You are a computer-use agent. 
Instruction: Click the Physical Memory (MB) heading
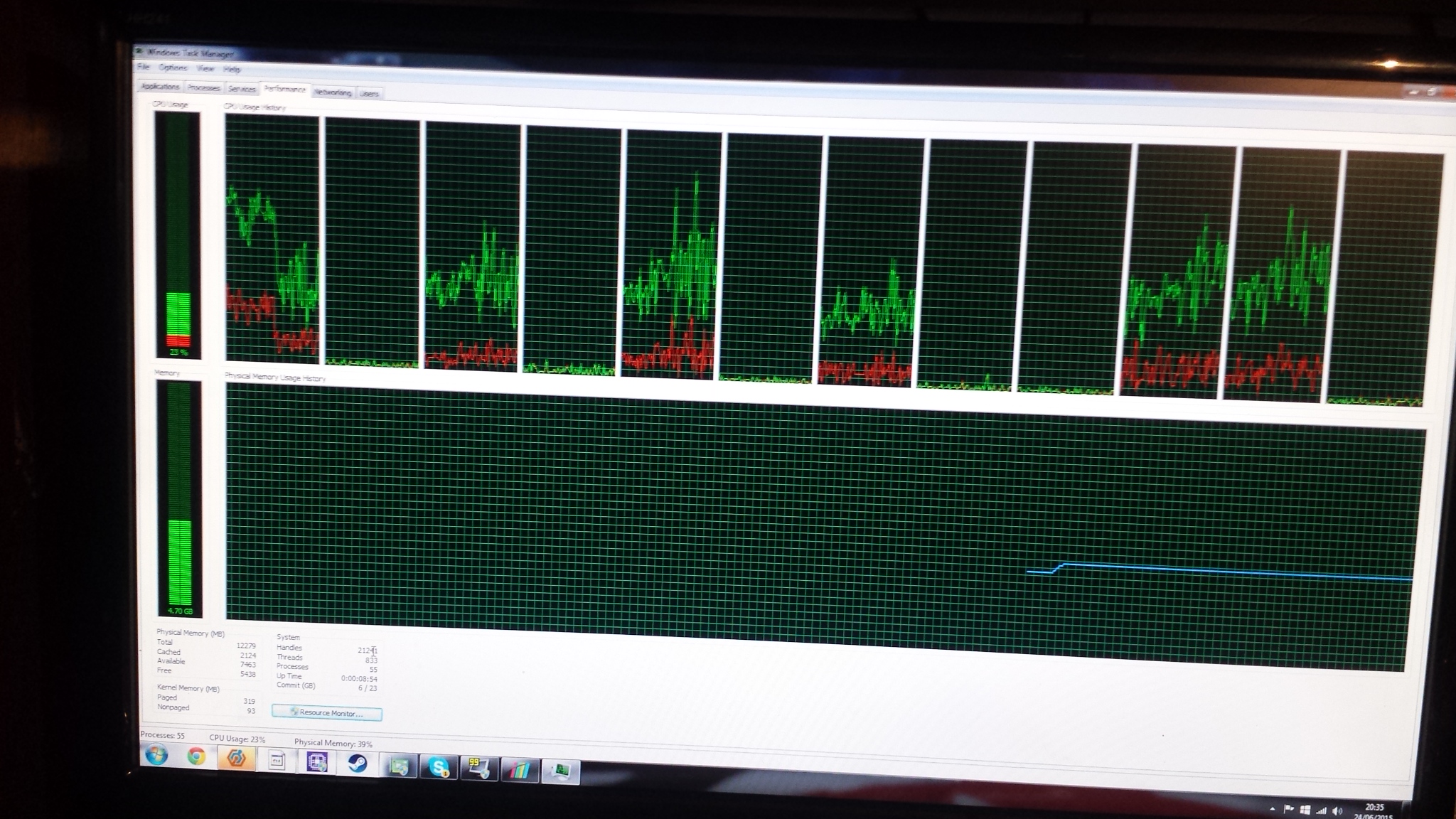[x=191, y=633]
